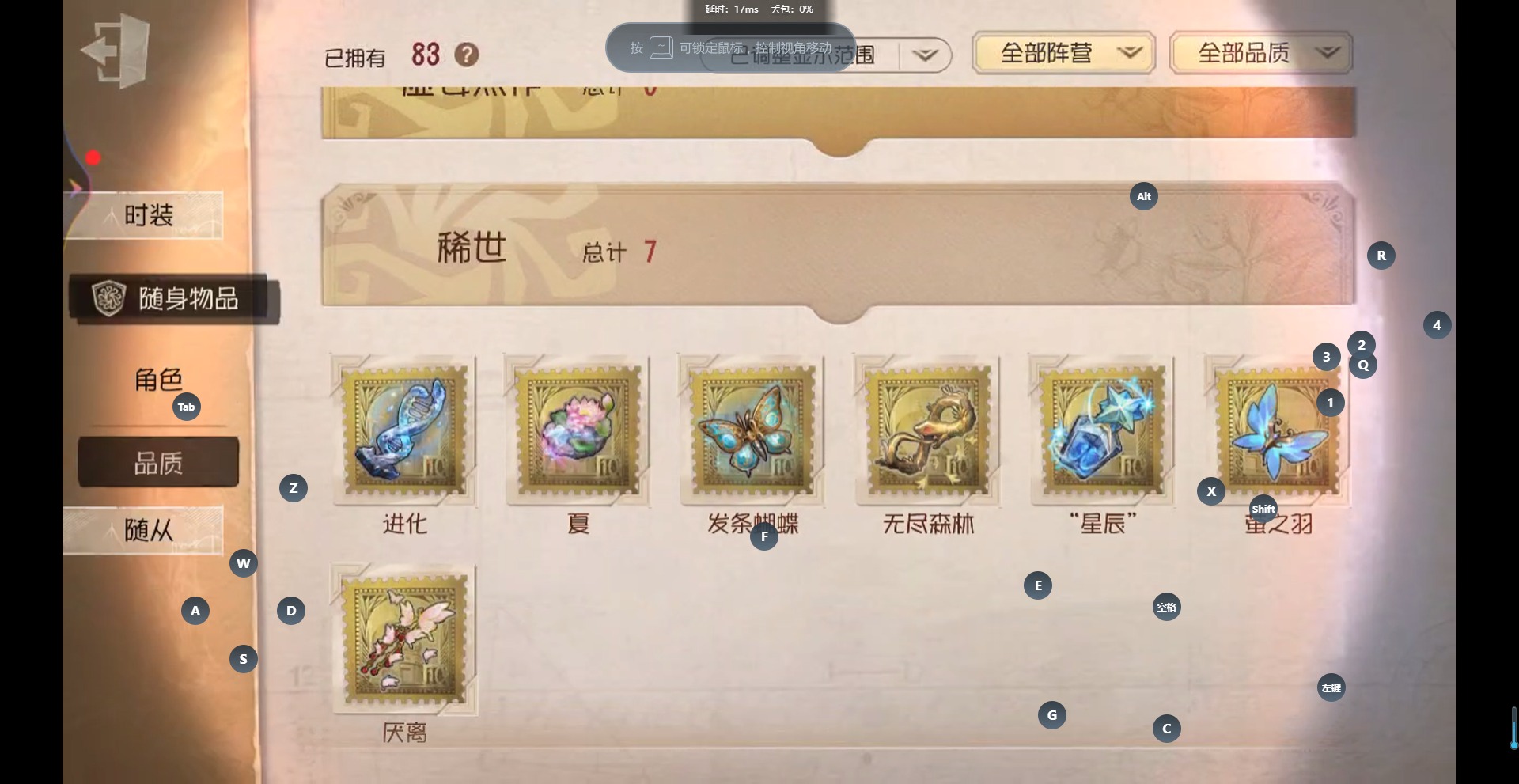Screen dimensions: 1519x784
Task: Select the 夏 lotus stamp item
Action: [x=578, y=431]
